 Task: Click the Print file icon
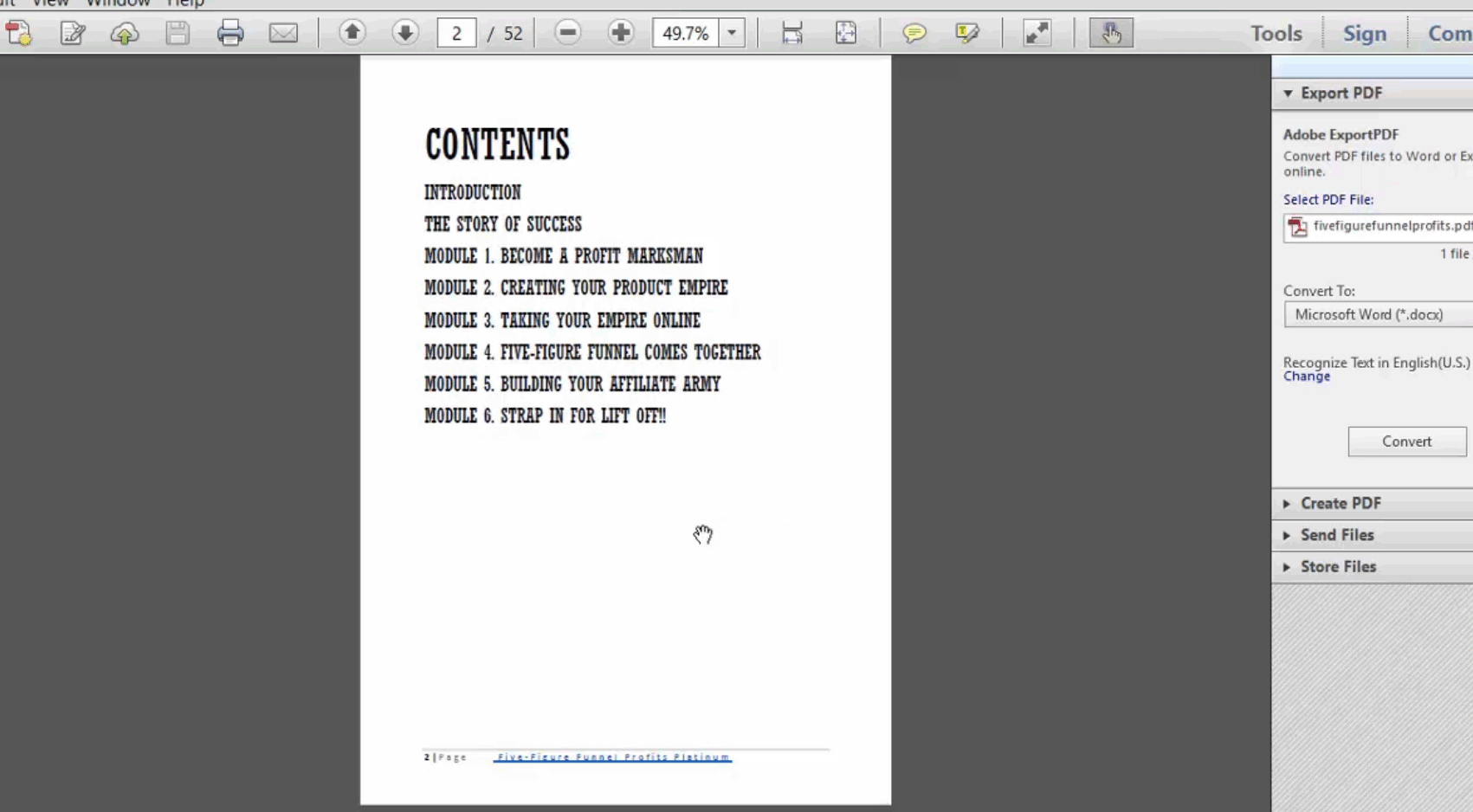coord(230,33)
